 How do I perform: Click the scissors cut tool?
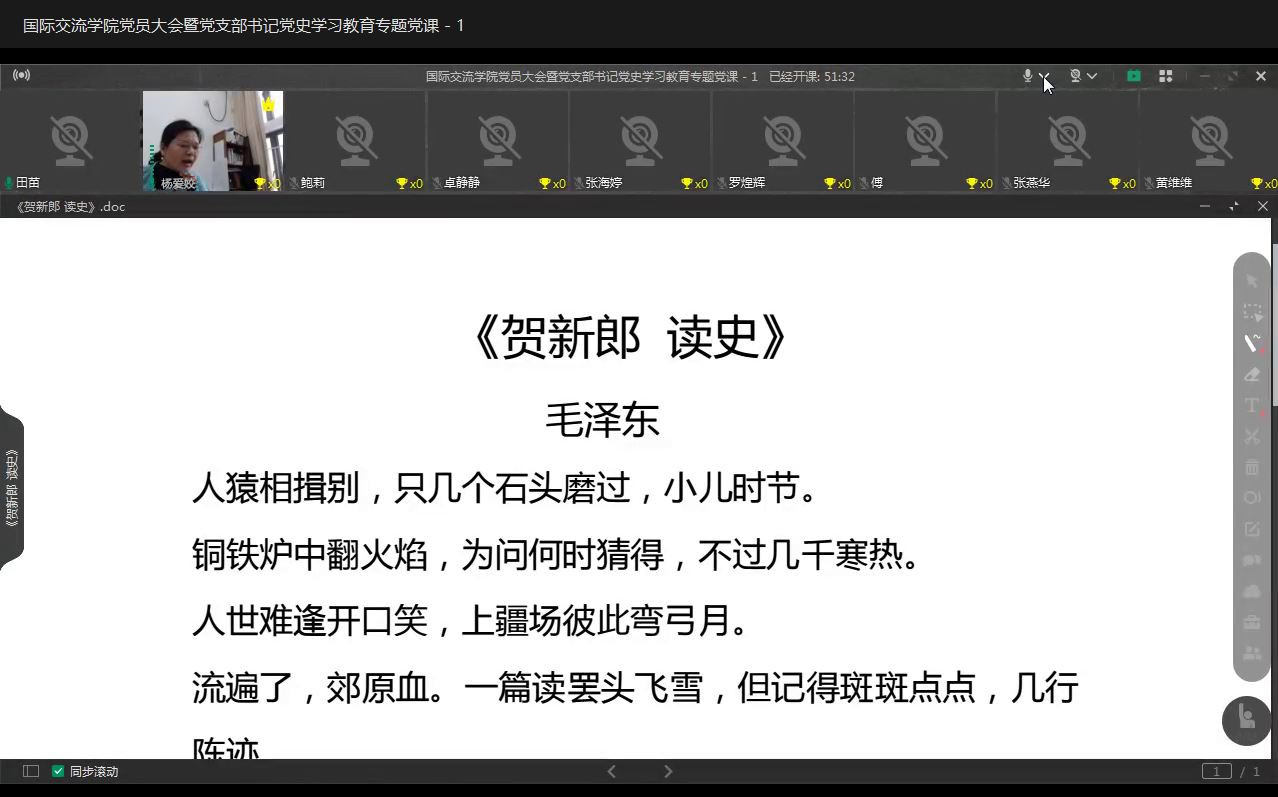pos(1252,436)
